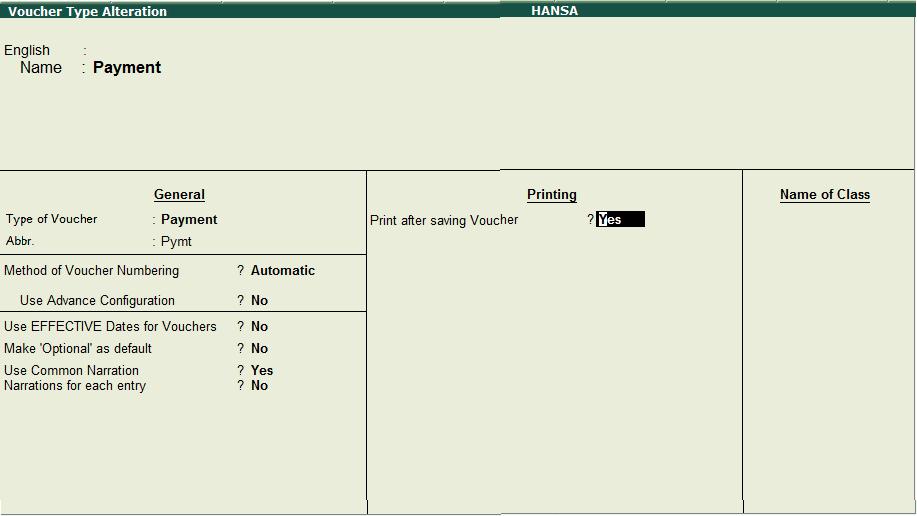
Task: Change Method of Voucher Numbering Automatic value
Action: point(283,270)
